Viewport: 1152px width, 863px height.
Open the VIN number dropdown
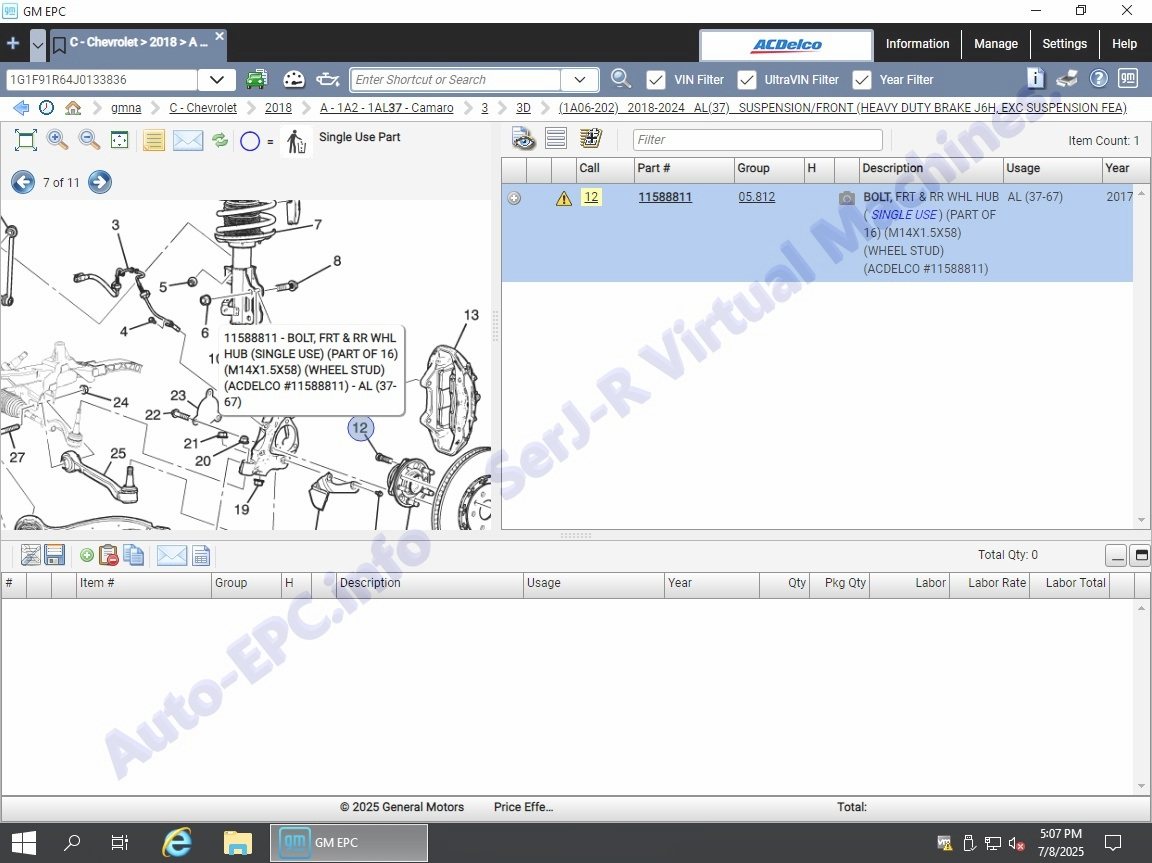click(216, 79)
